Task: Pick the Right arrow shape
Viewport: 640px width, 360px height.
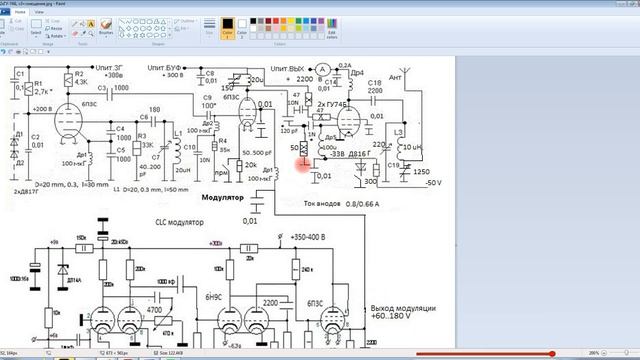Action: [x=149, y=29]
